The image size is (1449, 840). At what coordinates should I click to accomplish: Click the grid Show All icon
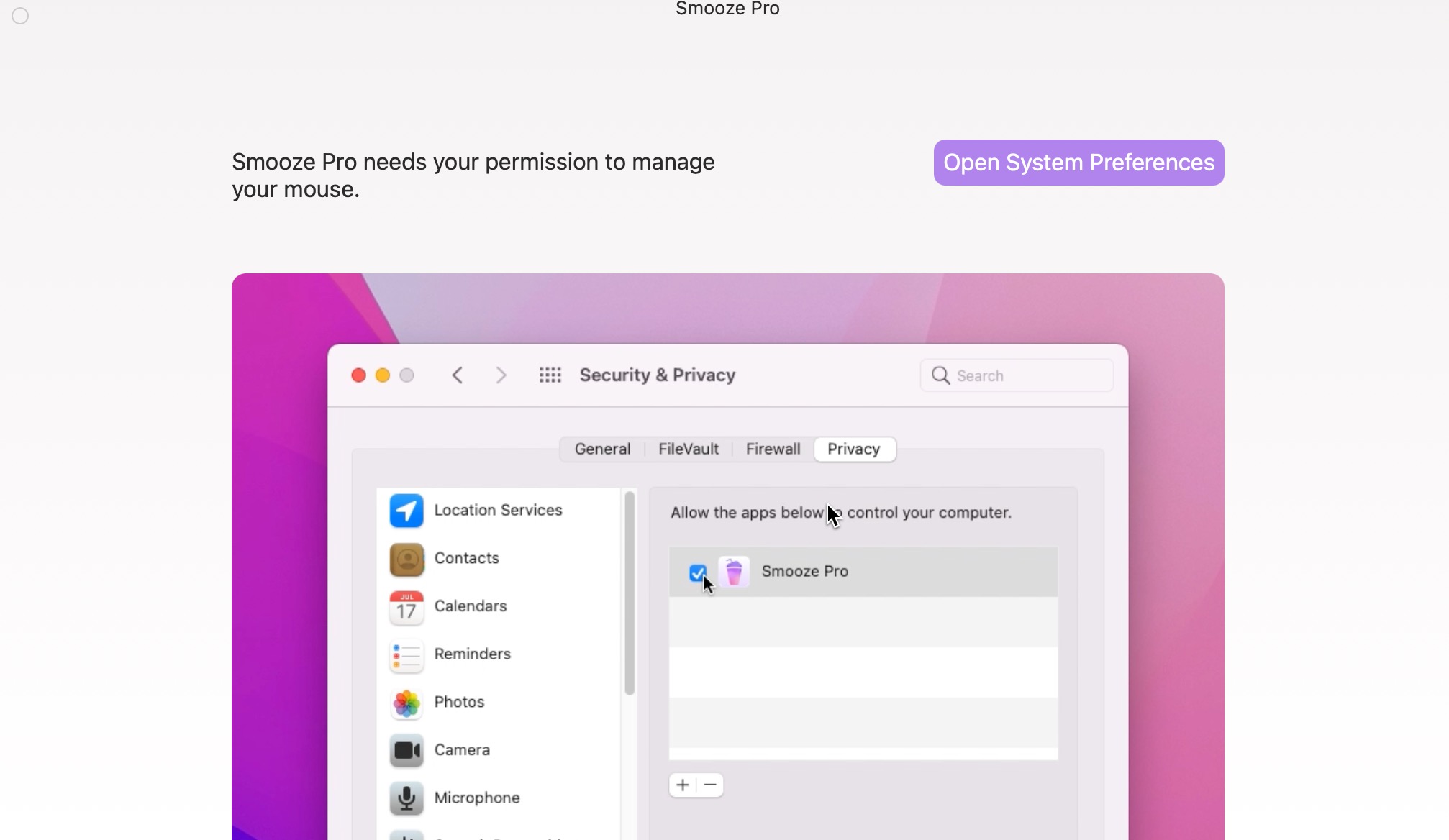pyautogui.click(x=550, y=375)
